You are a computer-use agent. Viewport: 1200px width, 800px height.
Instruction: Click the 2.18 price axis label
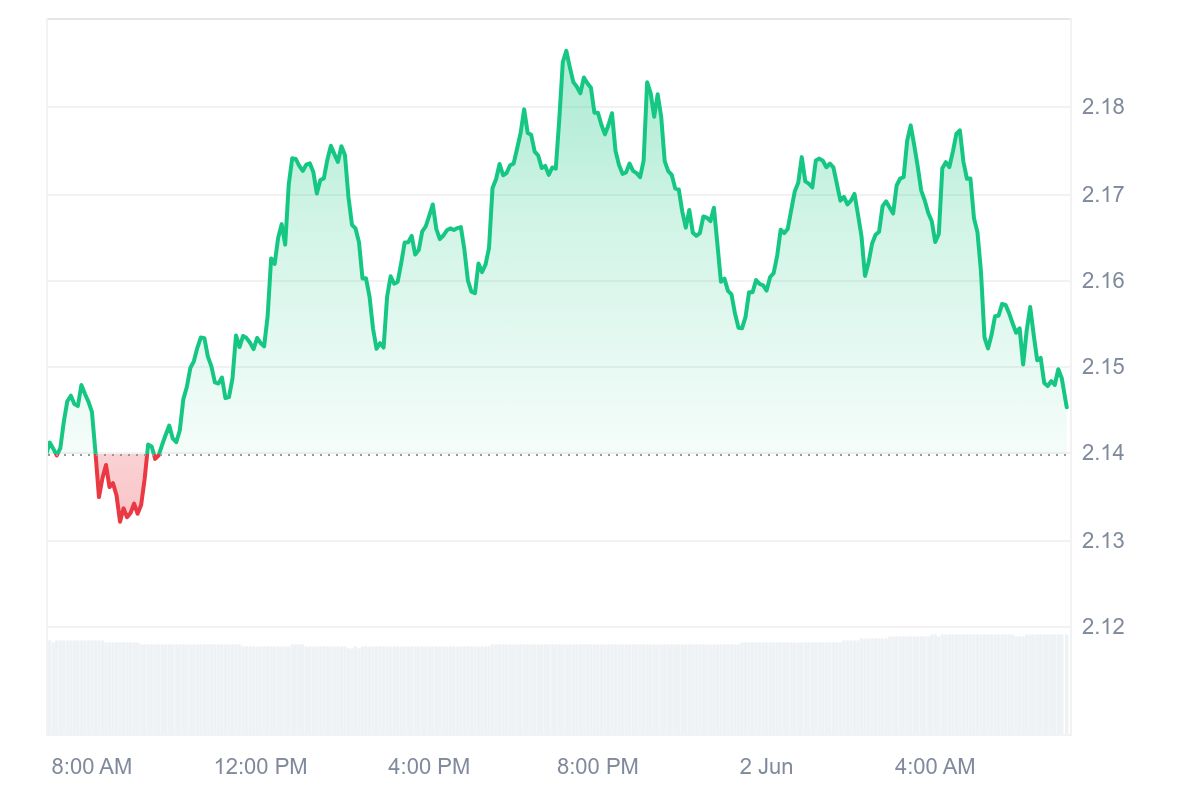tap(1102, 107)
